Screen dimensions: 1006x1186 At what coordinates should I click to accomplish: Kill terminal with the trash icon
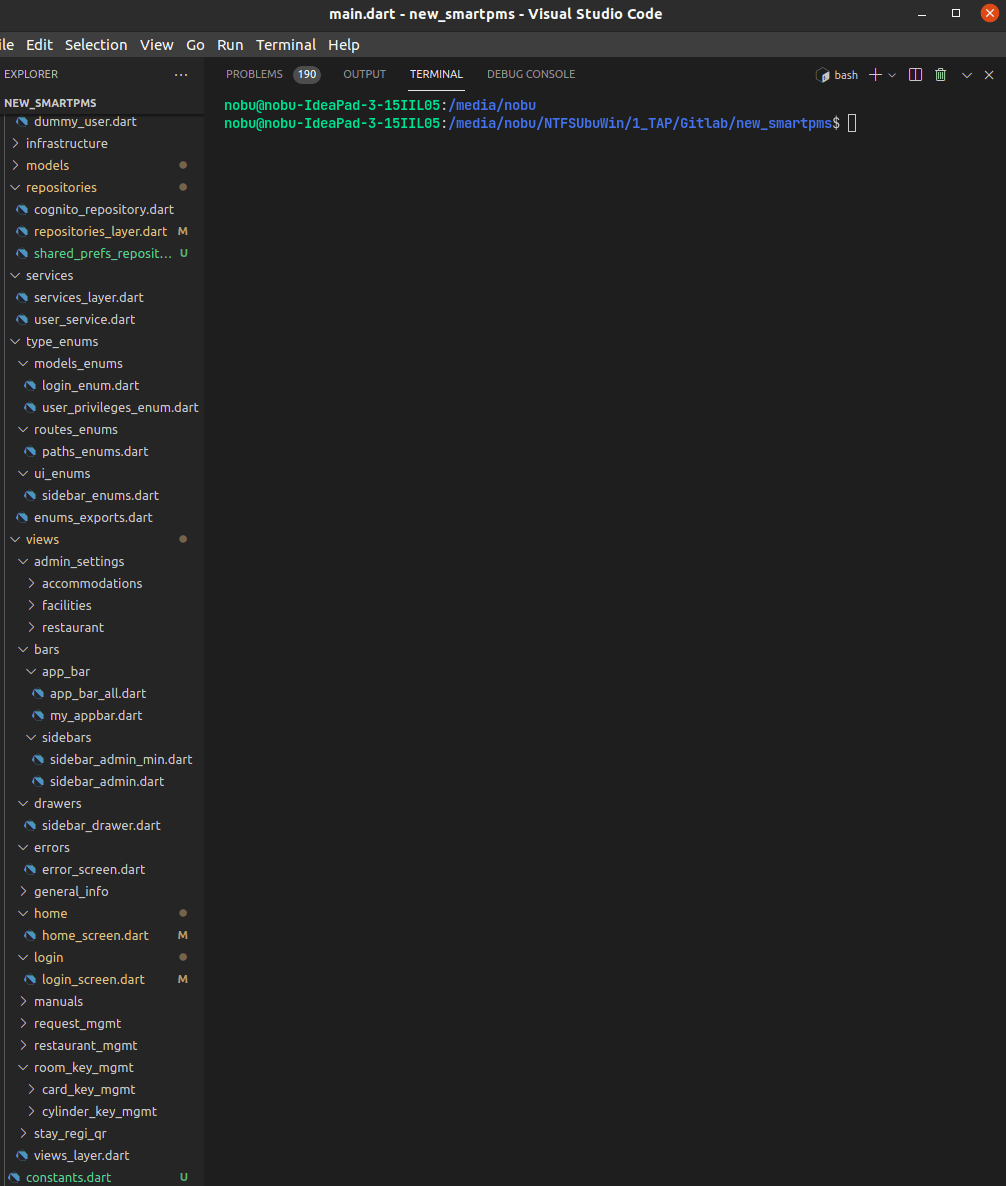941,75
